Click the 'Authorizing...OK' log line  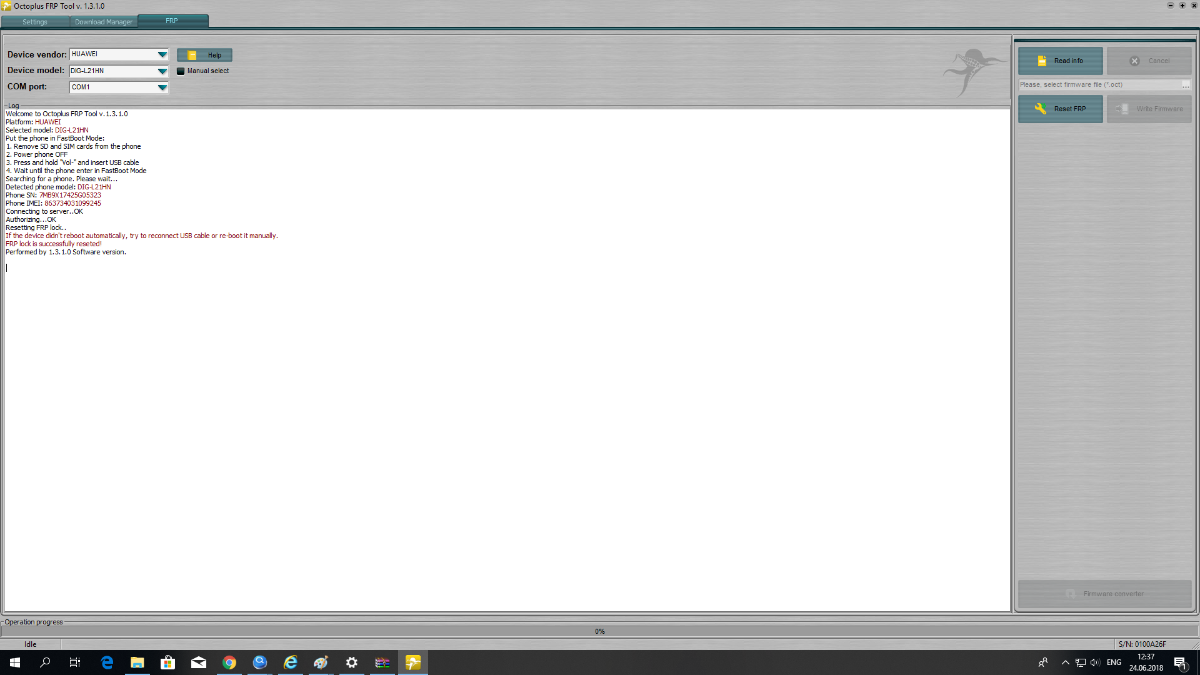[x=31, y=220]
